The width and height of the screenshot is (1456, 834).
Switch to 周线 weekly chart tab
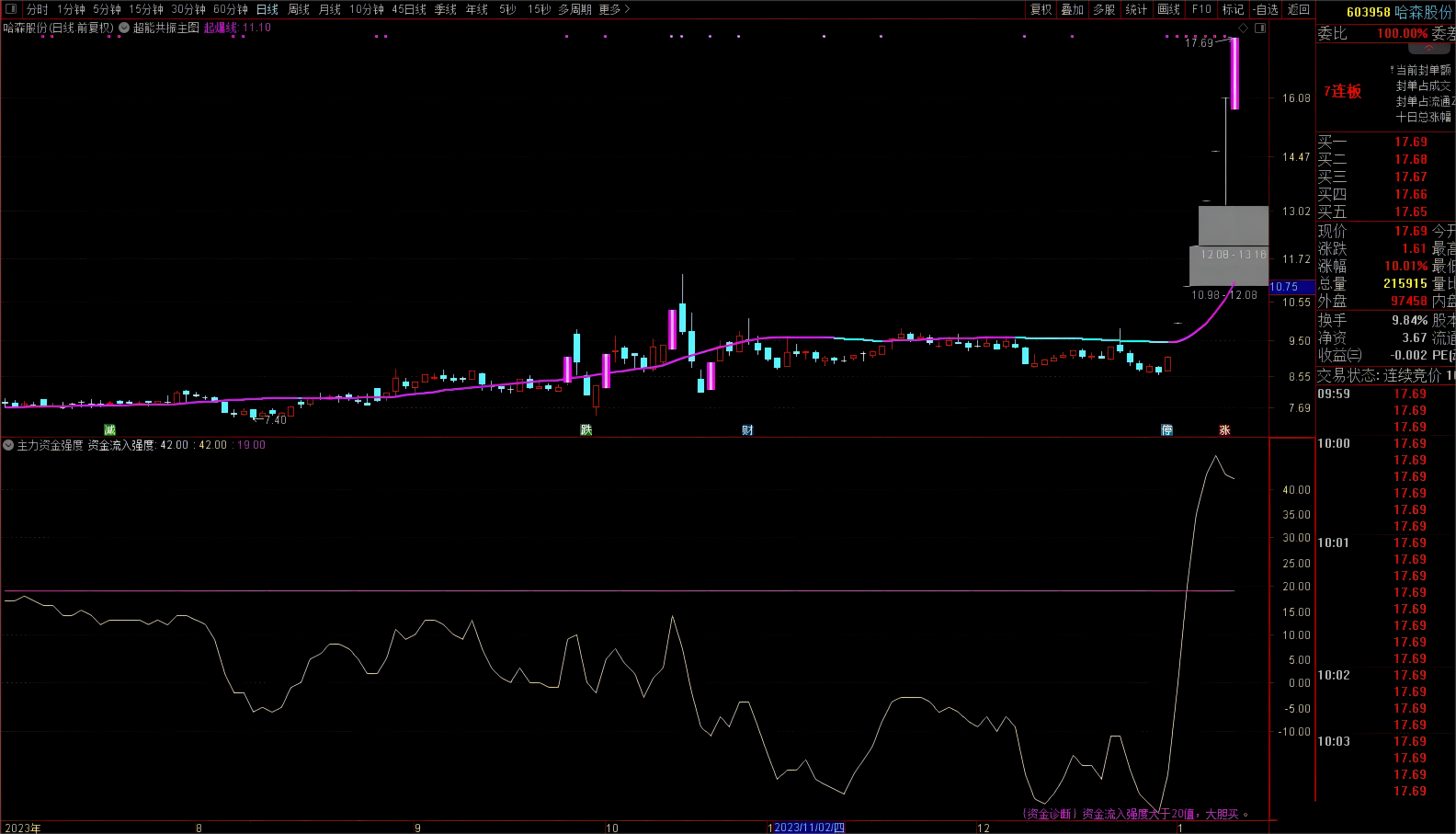tap(299, 9)
